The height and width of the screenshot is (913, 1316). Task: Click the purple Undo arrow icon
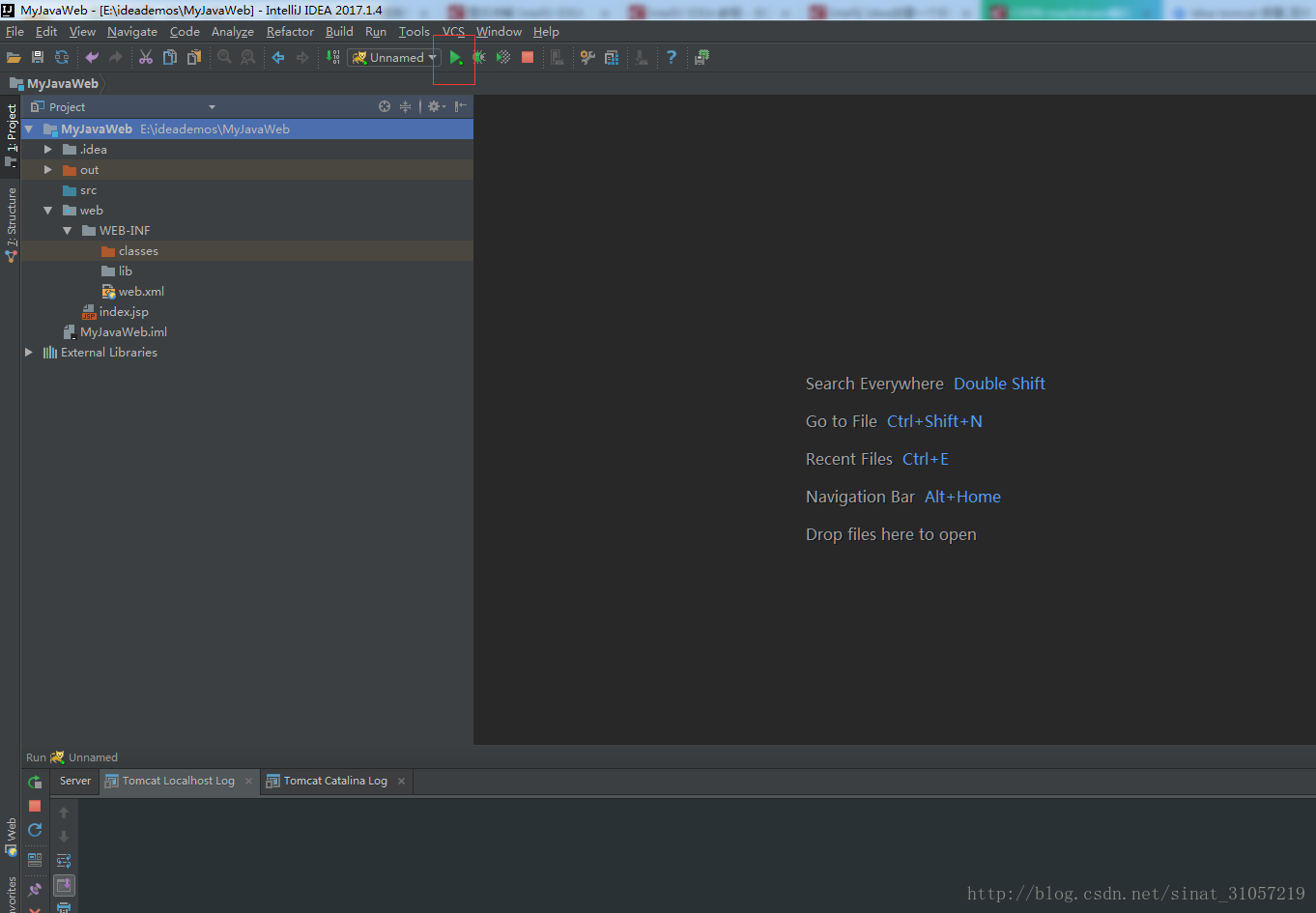(92, 58)
